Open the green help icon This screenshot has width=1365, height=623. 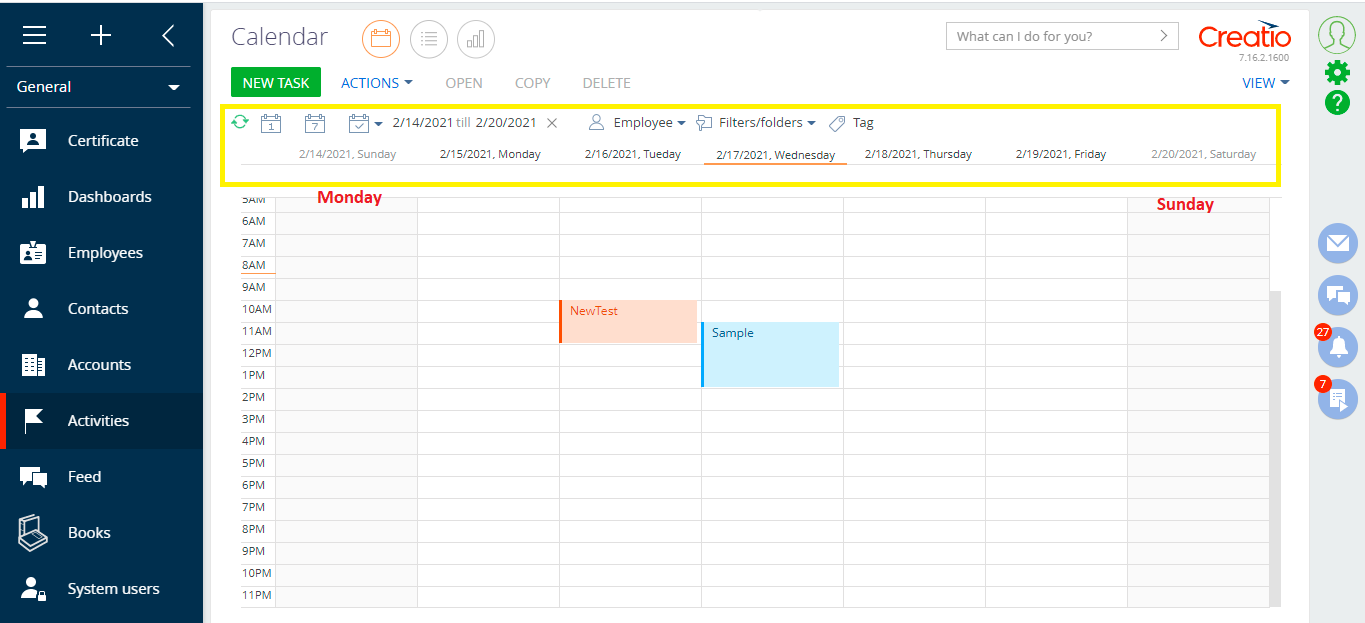(x=1337, y=102)
